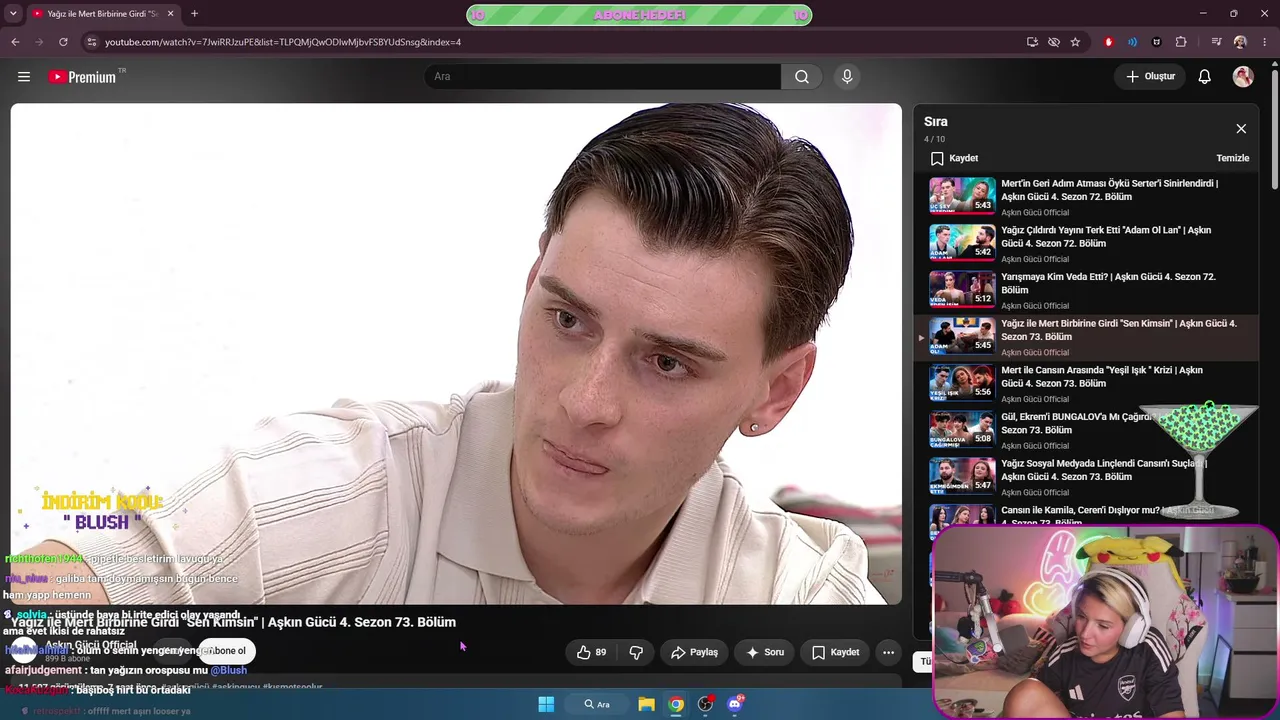
Task: Switch to Chrome in the taskbar
Action: click(676, 704)
